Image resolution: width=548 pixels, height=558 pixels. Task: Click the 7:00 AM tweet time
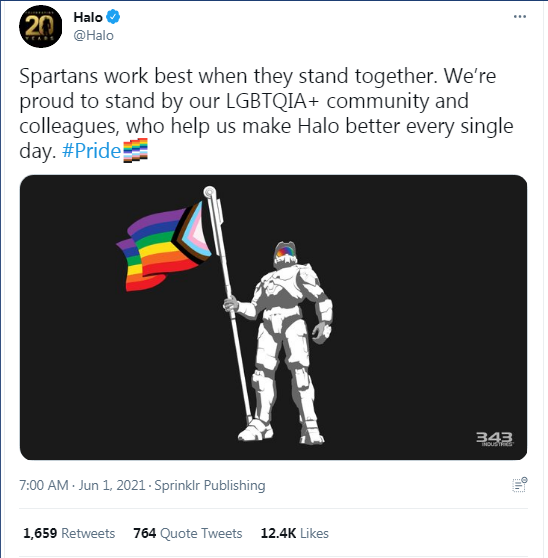coord(44,485)
